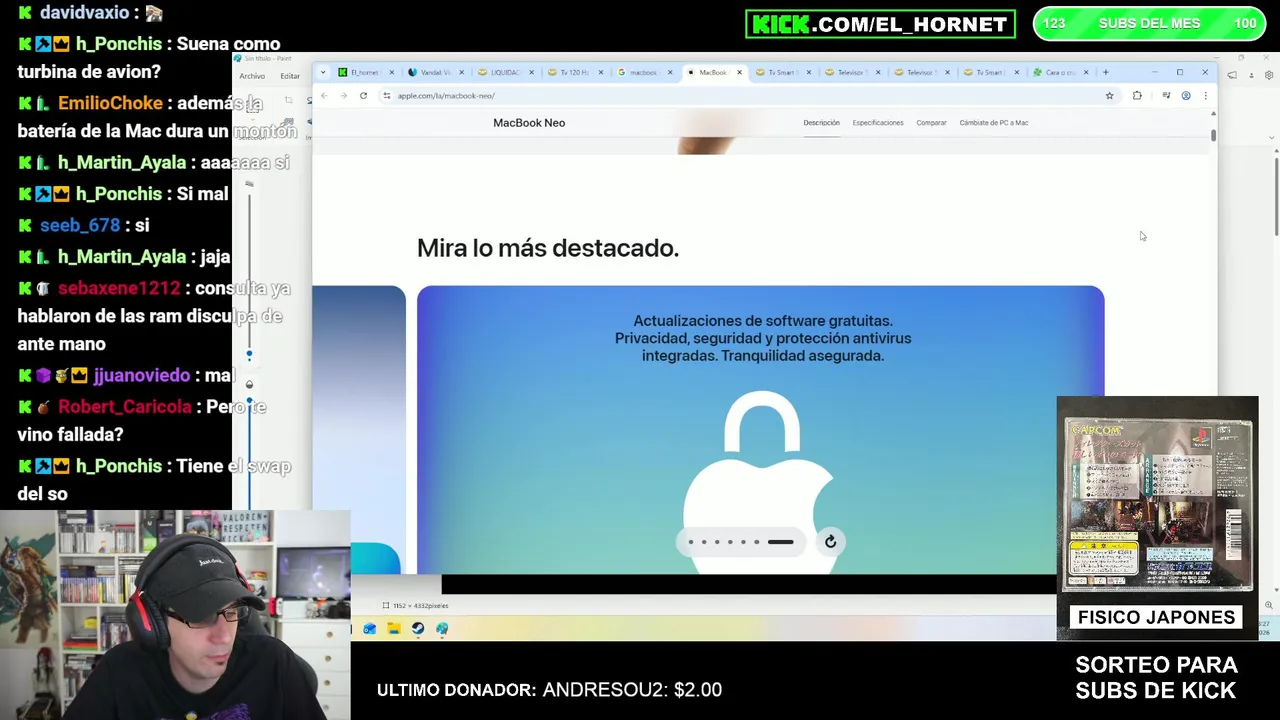1280x720 pixels.
Task: Bookmark this page with the star icon
Action: pos(1109,96)
